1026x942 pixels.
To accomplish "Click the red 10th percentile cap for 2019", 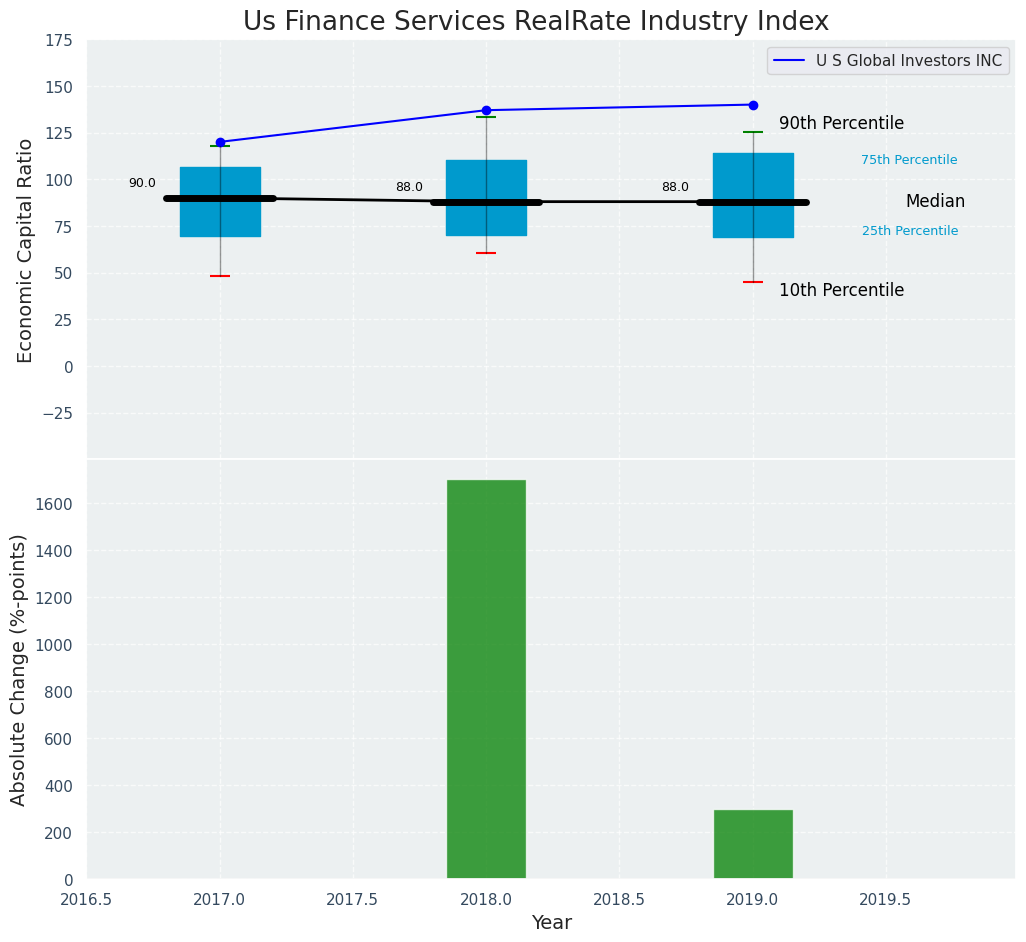I will 753,282.
